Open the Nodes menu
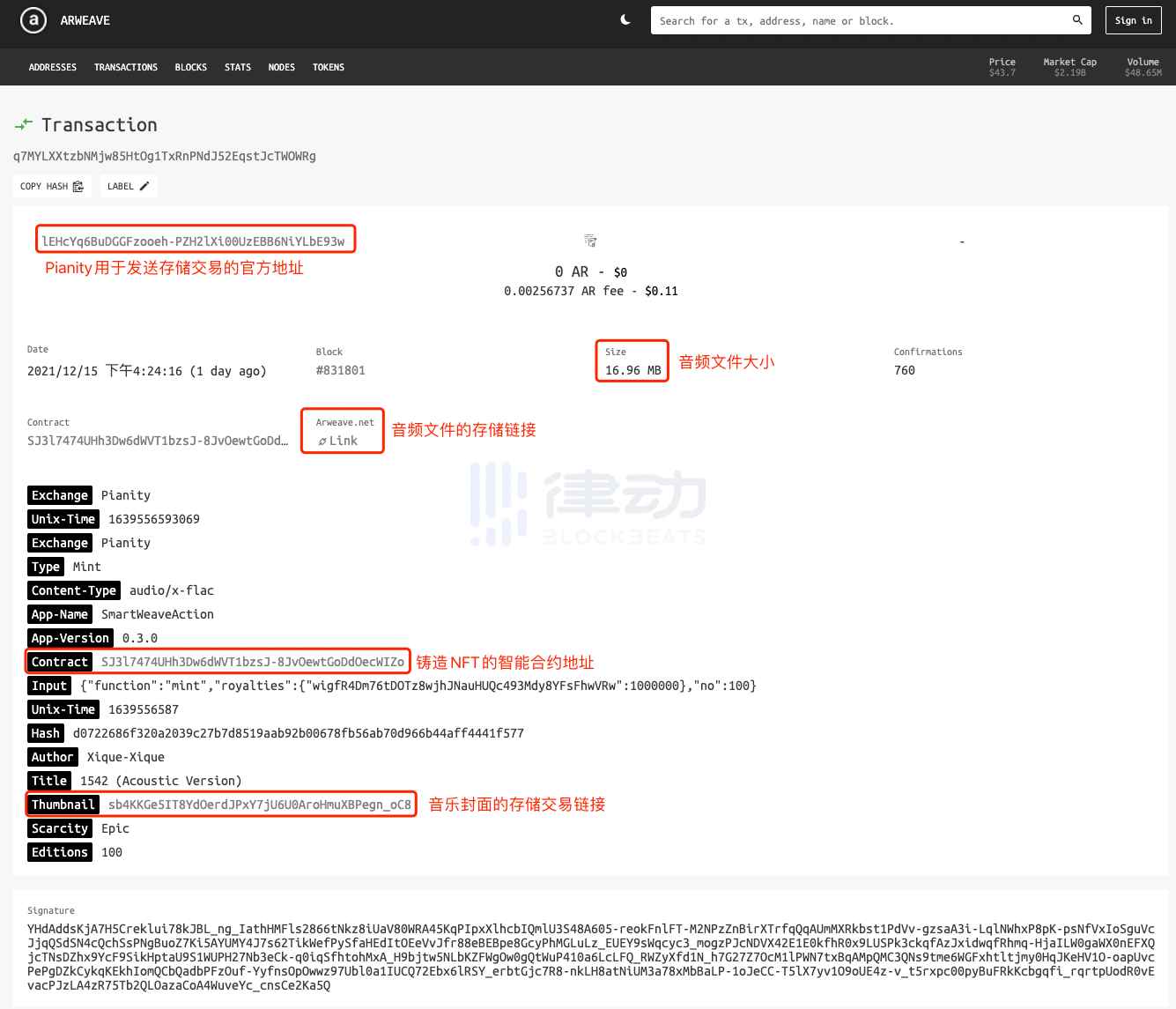The image size is (1176, 1009). (282, 67)
